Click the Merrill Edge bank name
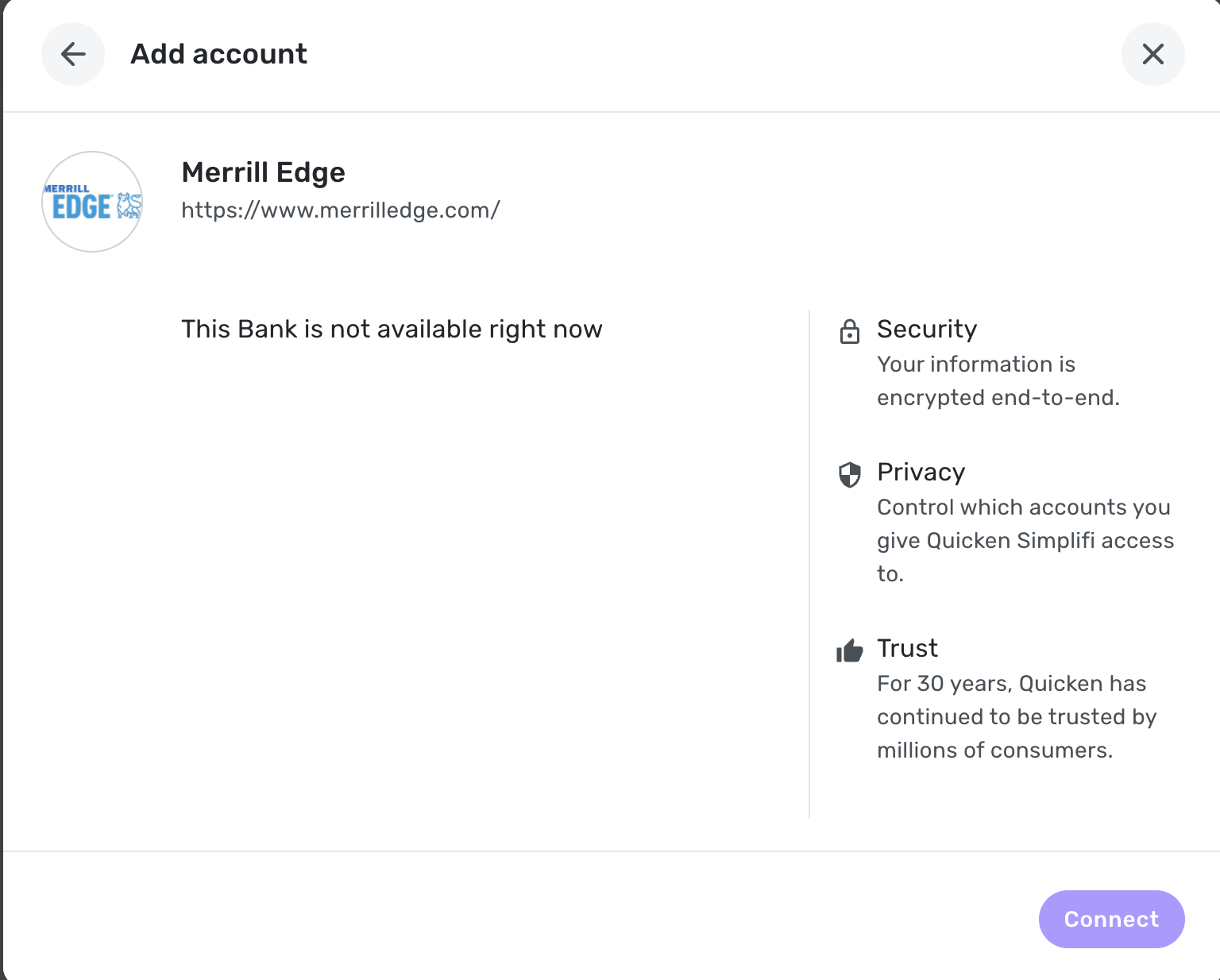This screenshot has width=1220, height=980. pyautogui.click(x=263, y=172)
